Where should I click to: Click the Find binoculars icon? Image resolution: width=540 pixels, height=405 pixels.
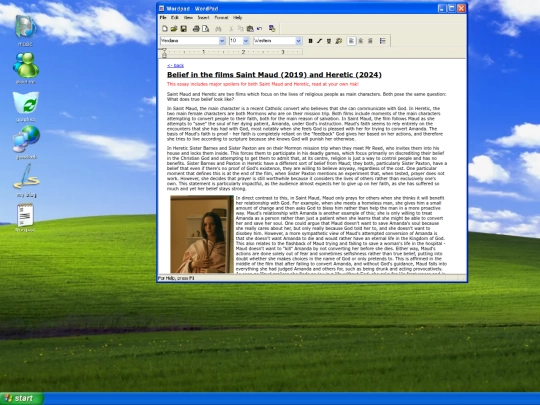coord(218,29)
